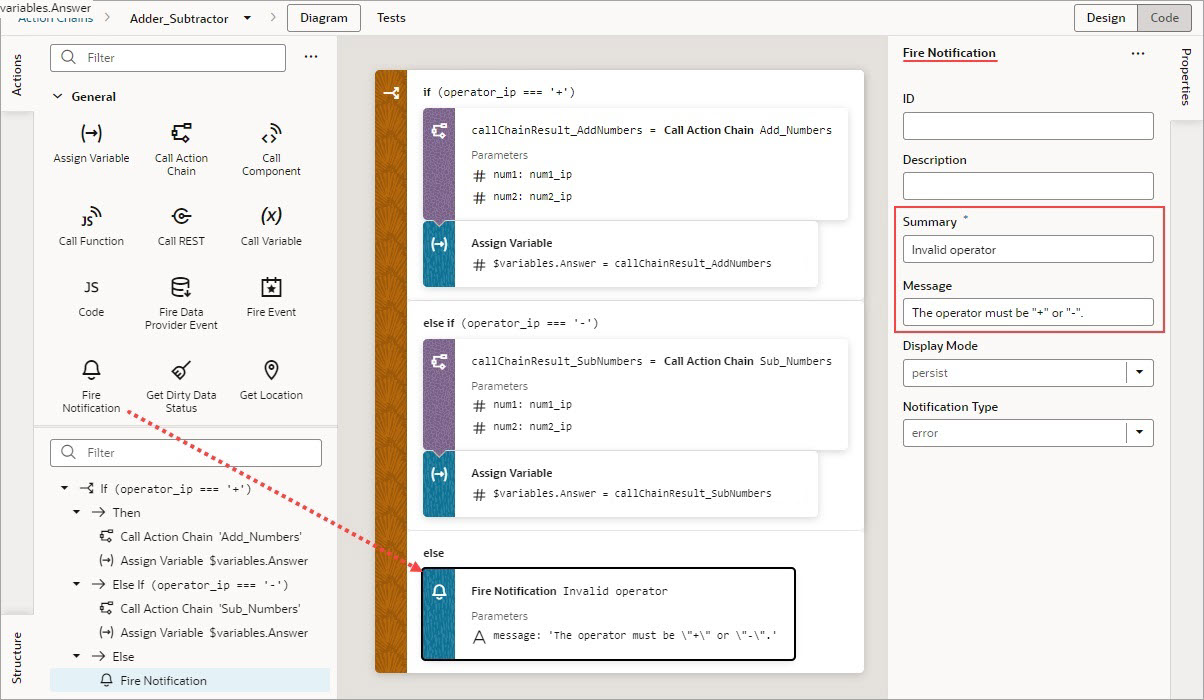The image size is (1204, 700).
Task: Switch to the Tests tab
Action: tap(390, 17)
